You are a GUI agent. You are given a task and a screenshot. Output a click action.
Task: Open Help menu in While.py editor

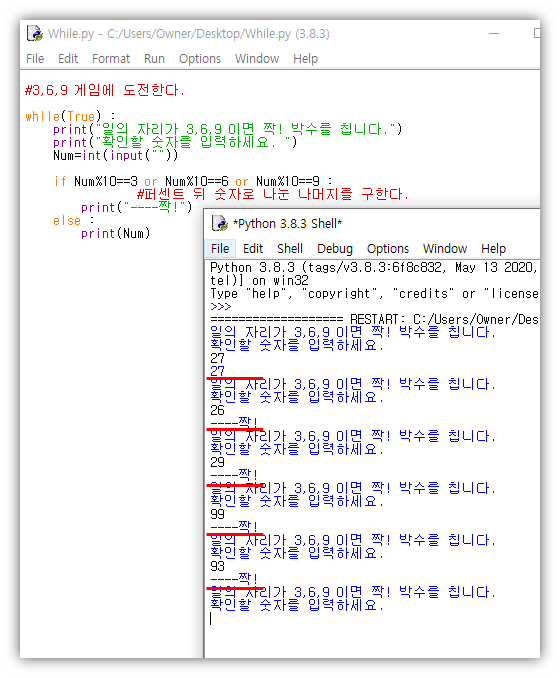coord(305,58)
